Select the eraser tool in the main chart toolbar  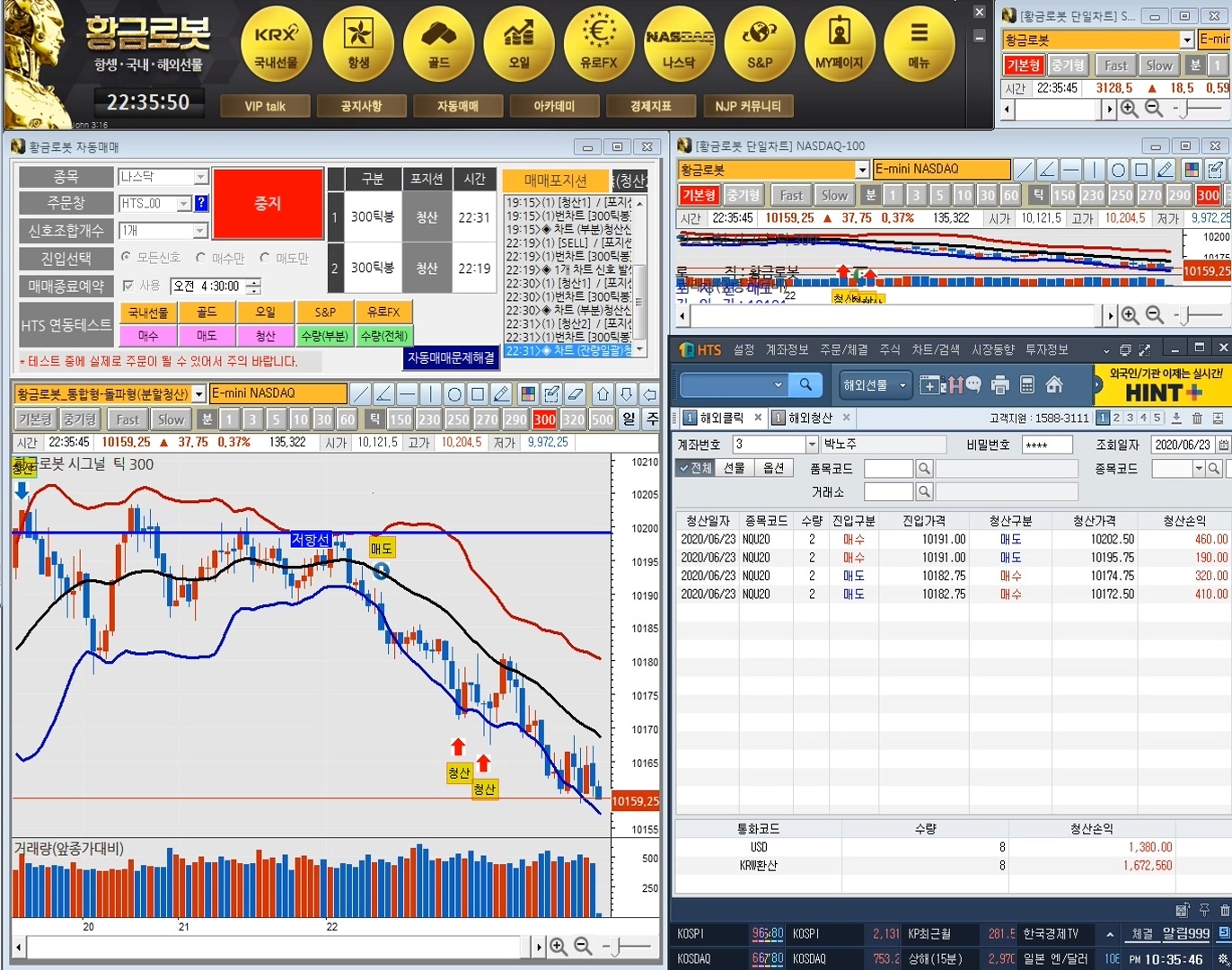click(576, 393)
